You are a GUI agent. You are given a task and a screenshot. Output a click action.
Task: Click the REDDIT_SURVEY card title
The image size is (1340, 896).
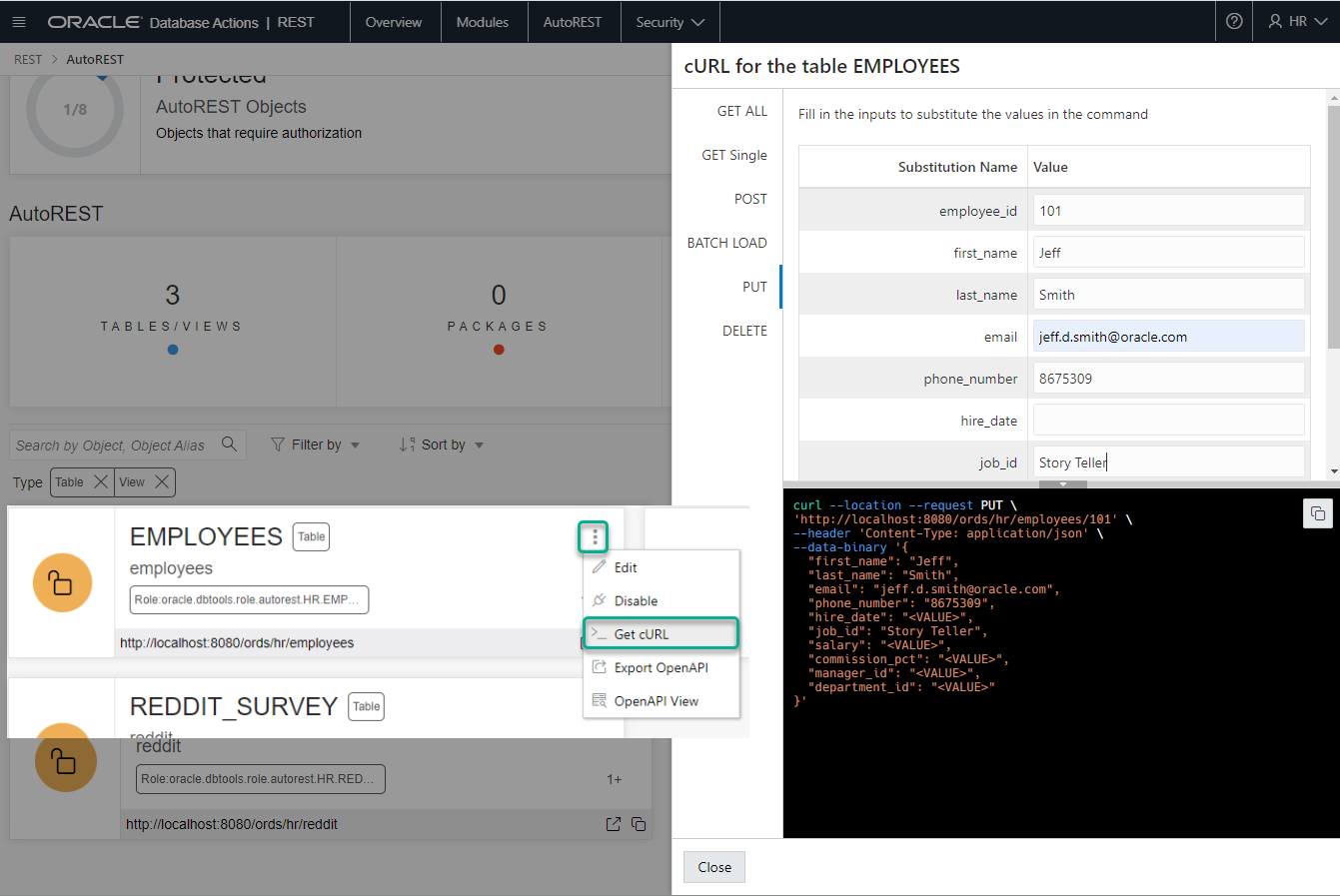234,706
